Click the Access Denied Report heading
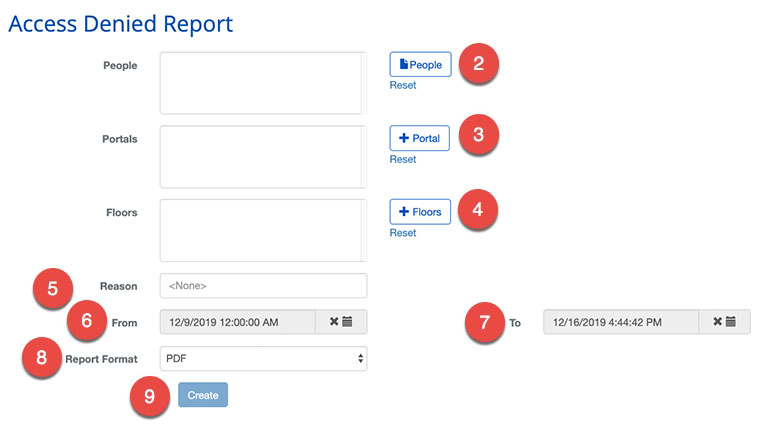The width and height of the screenshot is (769, 436). (x=121, y=24)
